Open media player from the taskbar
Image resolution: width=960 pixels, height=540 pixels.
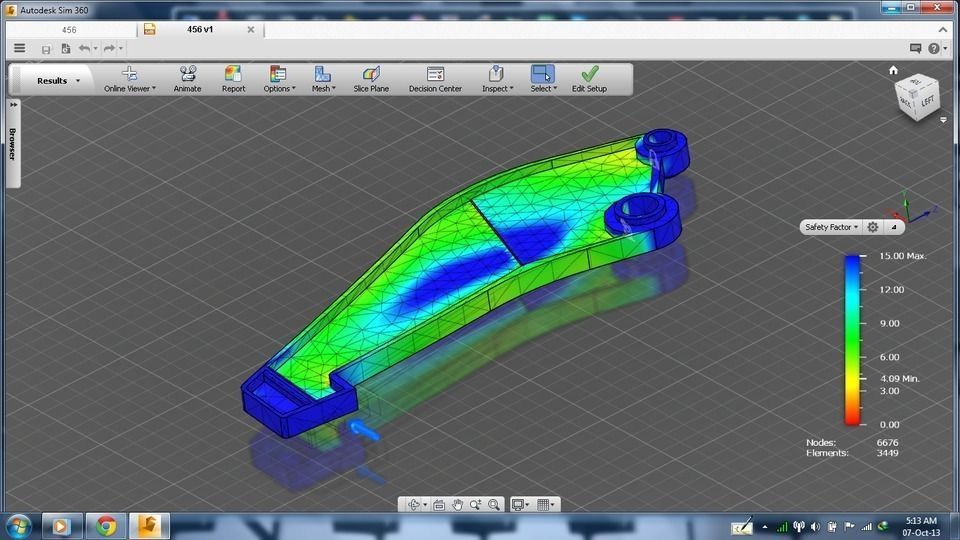[61, 526]
